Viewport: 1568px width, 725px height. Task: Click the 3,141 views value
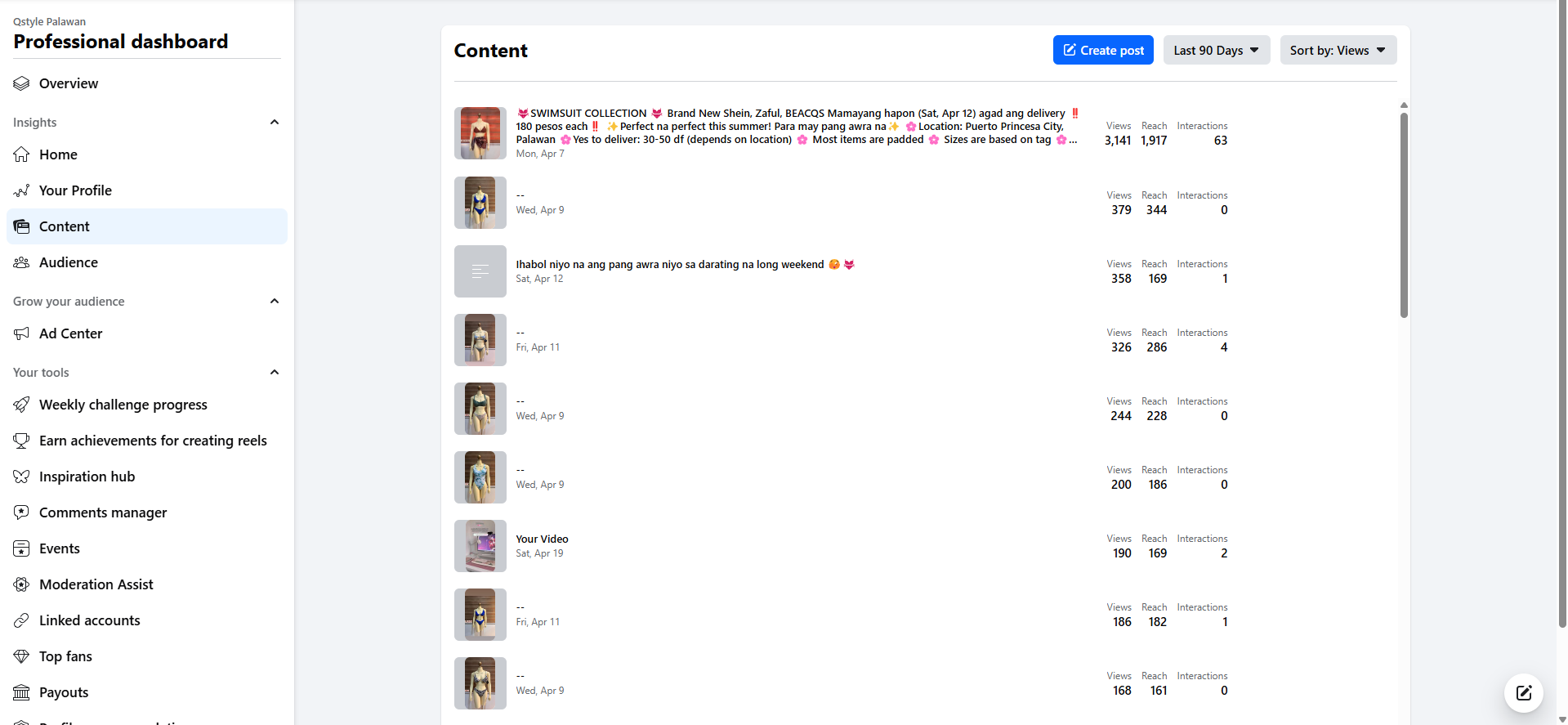[x=1118, y=141]
